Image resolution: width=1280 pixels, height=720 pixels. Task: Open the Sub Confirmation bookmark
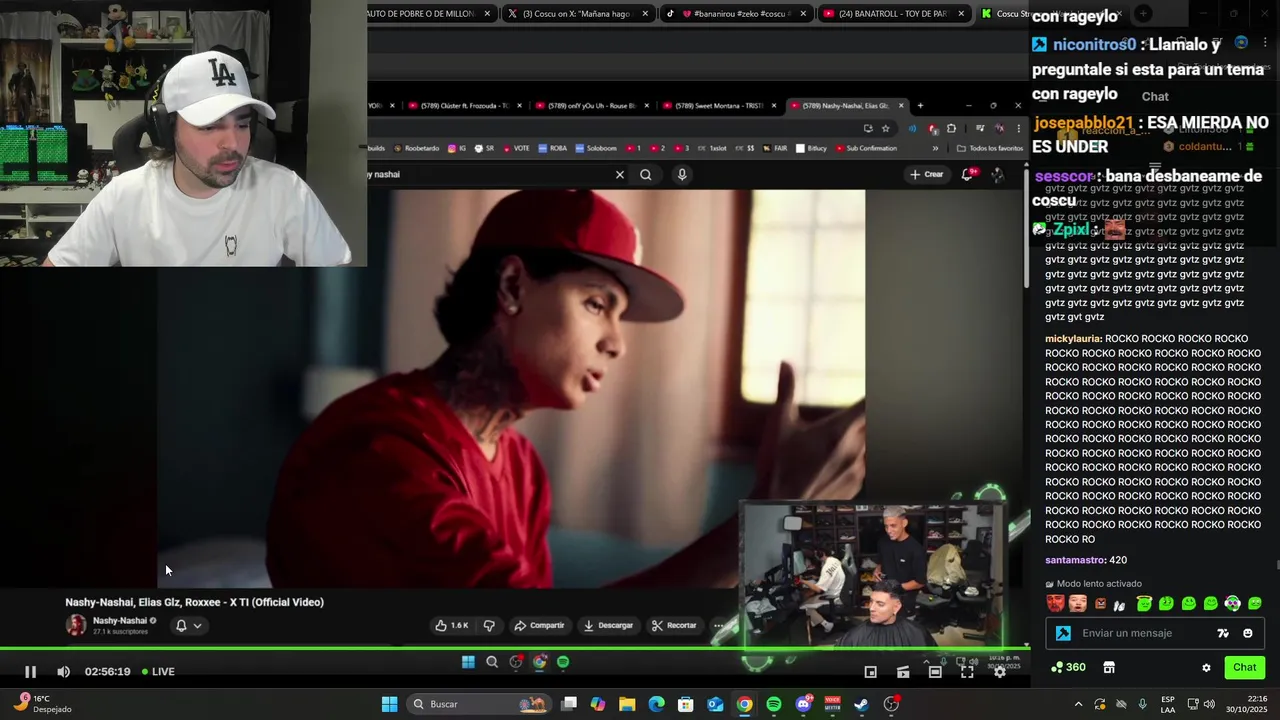[x=866, y=148]
